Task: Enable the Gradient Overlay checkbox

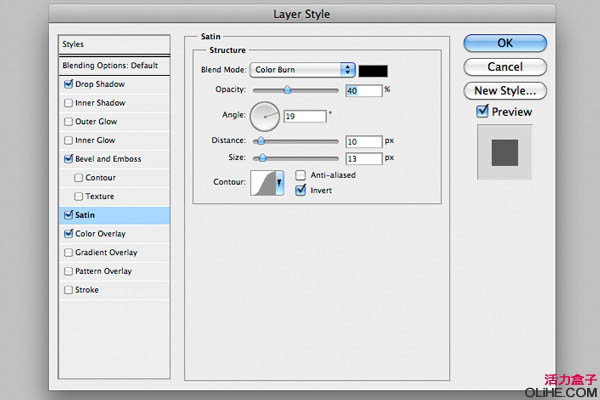Action: click(68, 252)
